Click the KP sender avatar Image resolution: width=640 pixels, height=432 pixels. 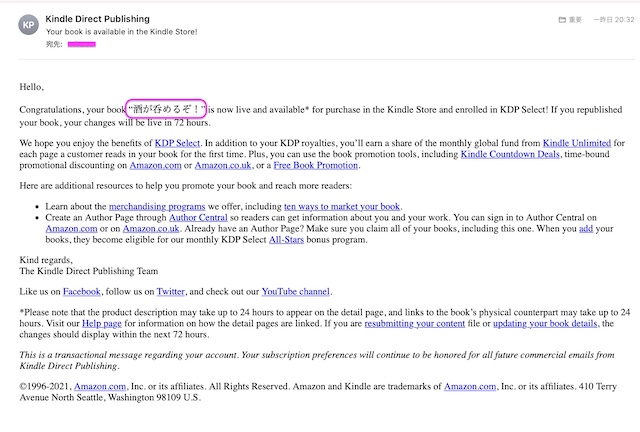(29, 24)
